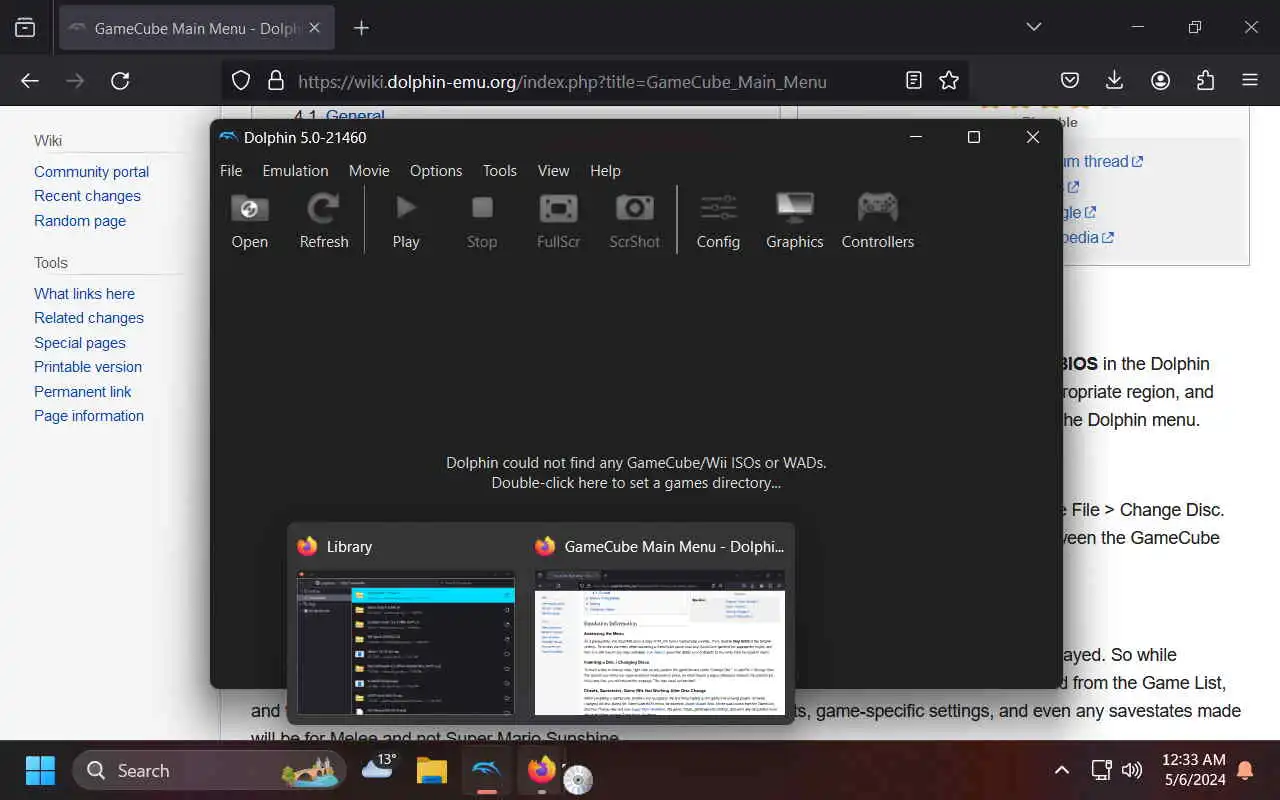Expand the list all tabs dropdown
This screenshot has height=800, width=1280.
(x=1034, y=27)
